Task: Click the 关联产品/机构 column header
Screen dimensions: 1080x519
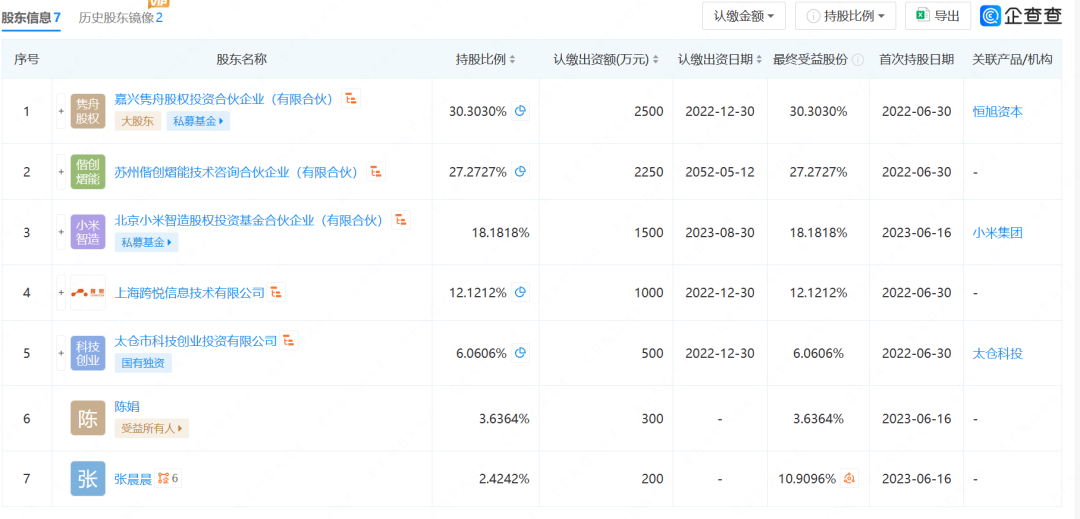Action: tap(1012, 60)
